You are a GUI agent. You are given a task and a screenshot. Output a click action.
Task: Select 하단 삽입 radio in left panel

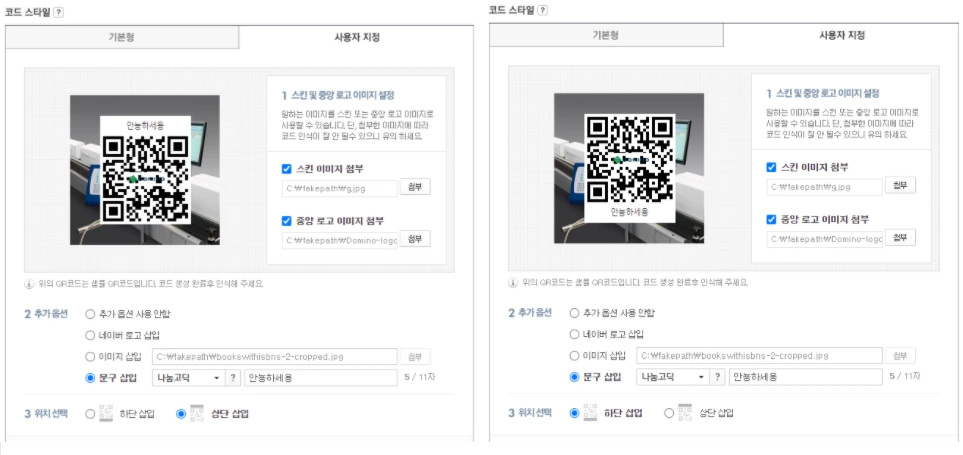pos(90,414)
